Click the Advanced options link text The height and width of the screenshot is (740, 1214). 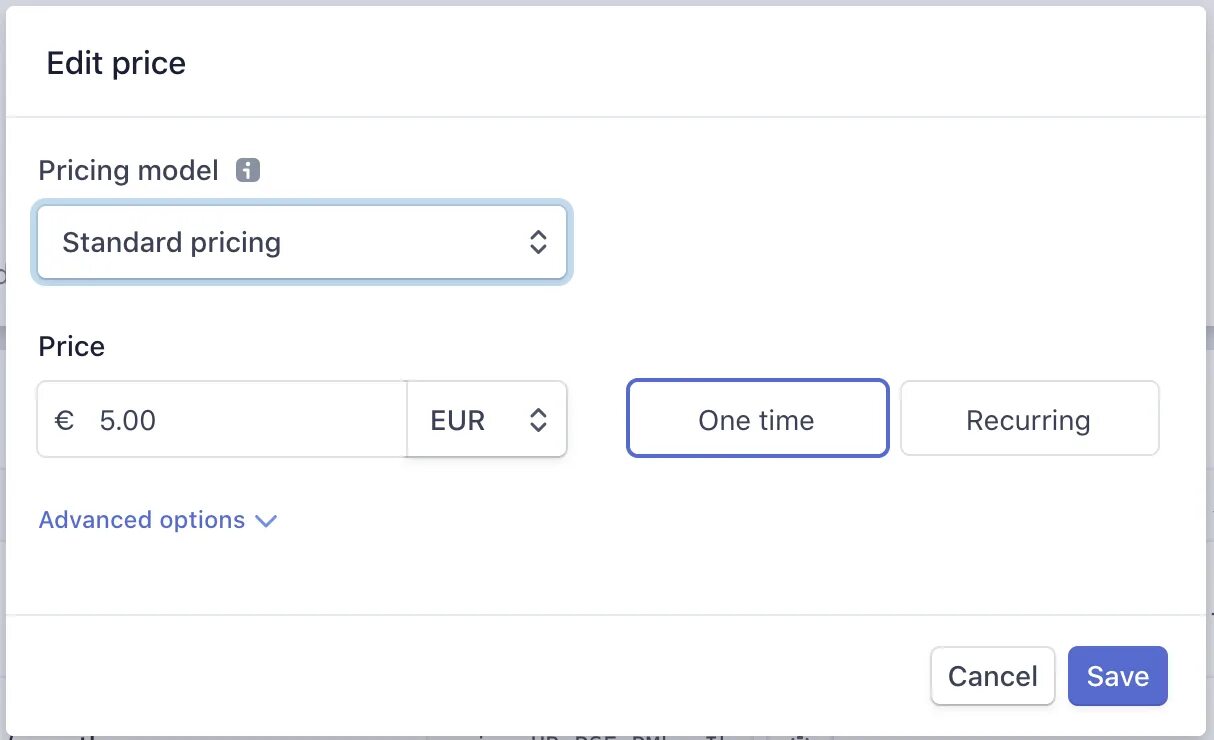point(142,520)
